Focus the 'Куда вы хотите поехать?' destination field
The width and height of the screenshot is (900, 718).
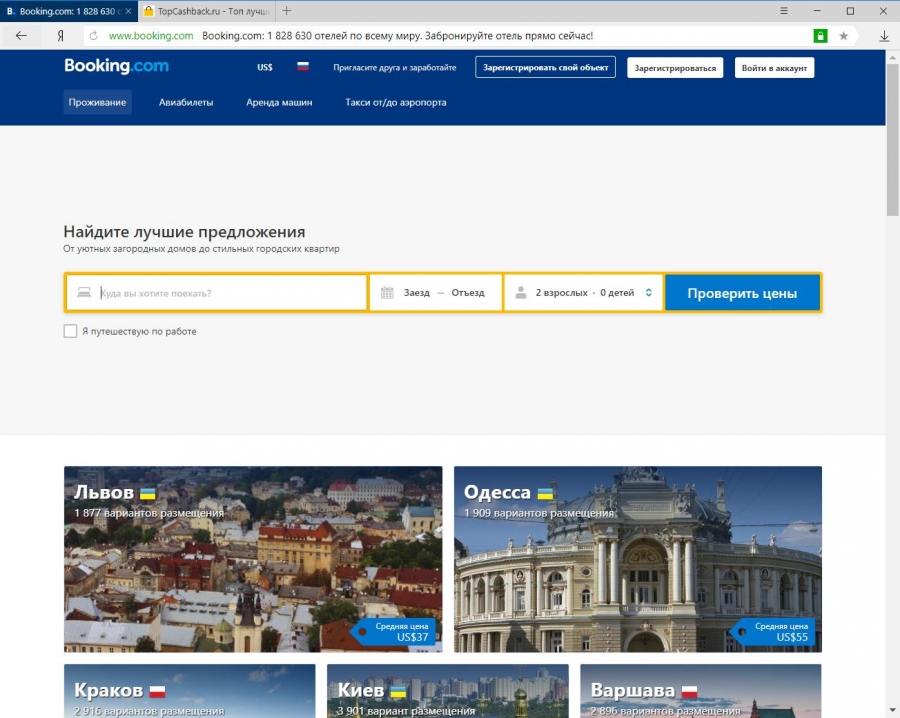[x=216, y=293]
